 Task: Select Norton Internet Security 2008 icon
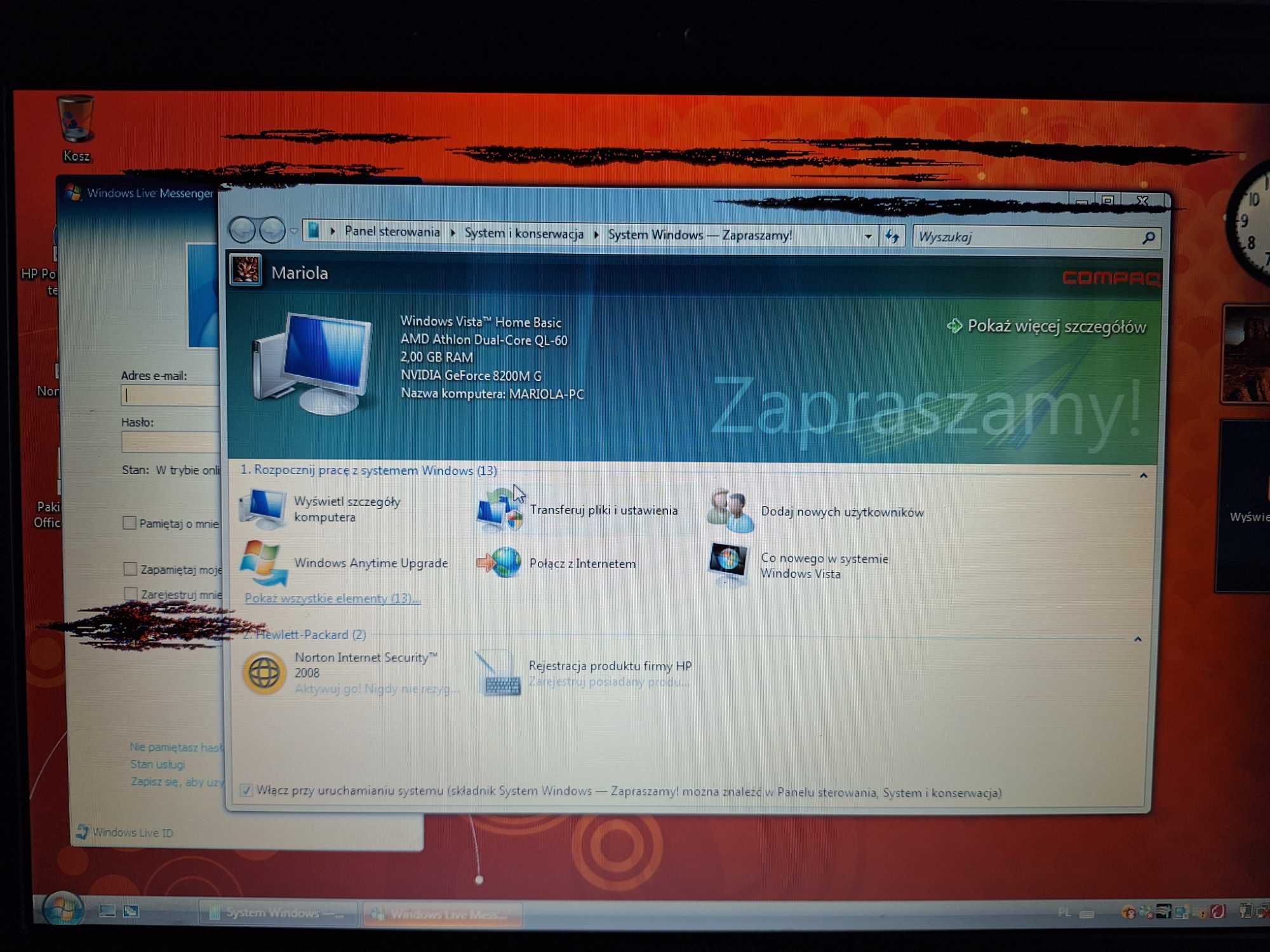[264, 672]
